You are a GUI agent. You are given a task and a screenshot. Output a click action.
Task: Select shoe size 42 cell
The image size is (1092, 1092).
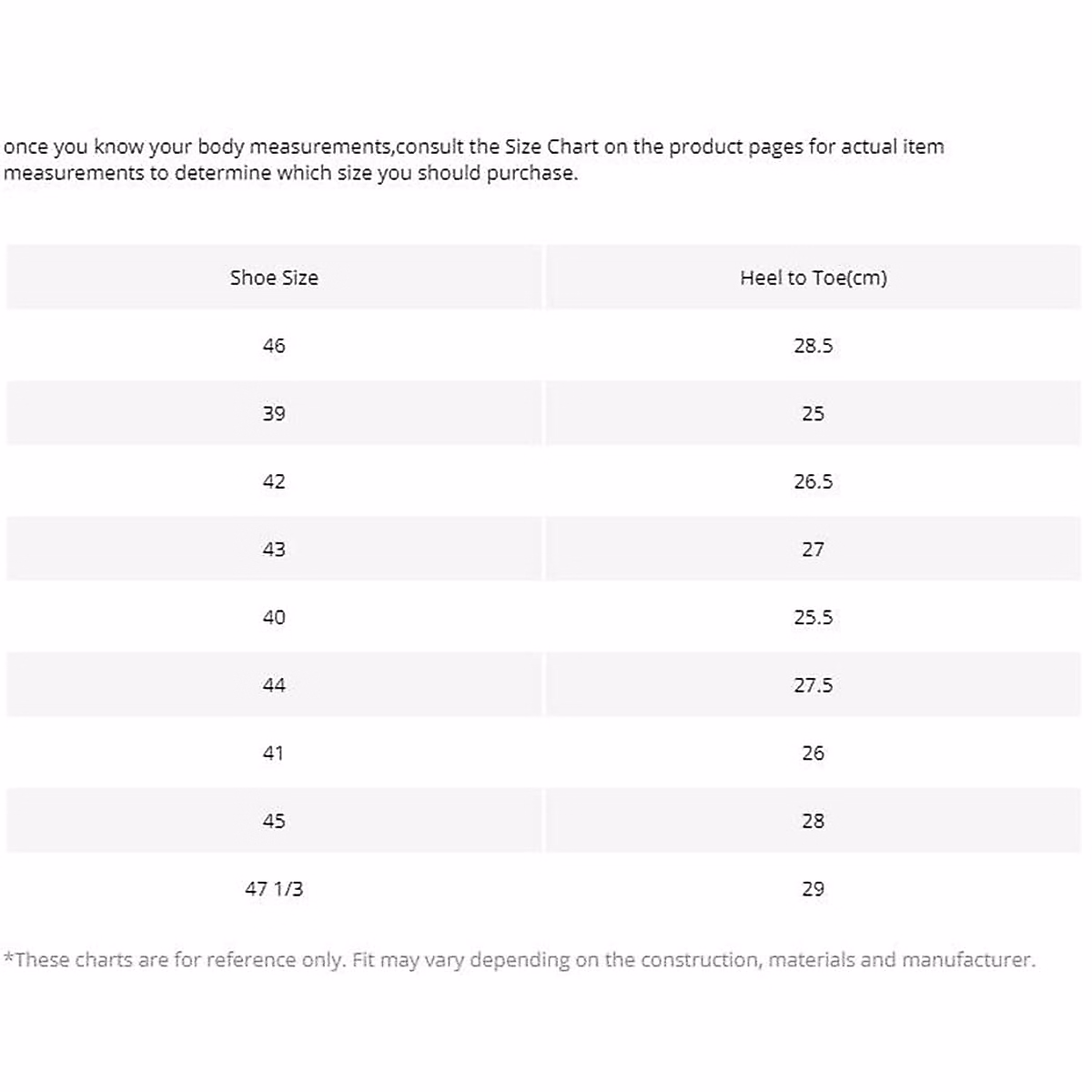click(274, 481)
